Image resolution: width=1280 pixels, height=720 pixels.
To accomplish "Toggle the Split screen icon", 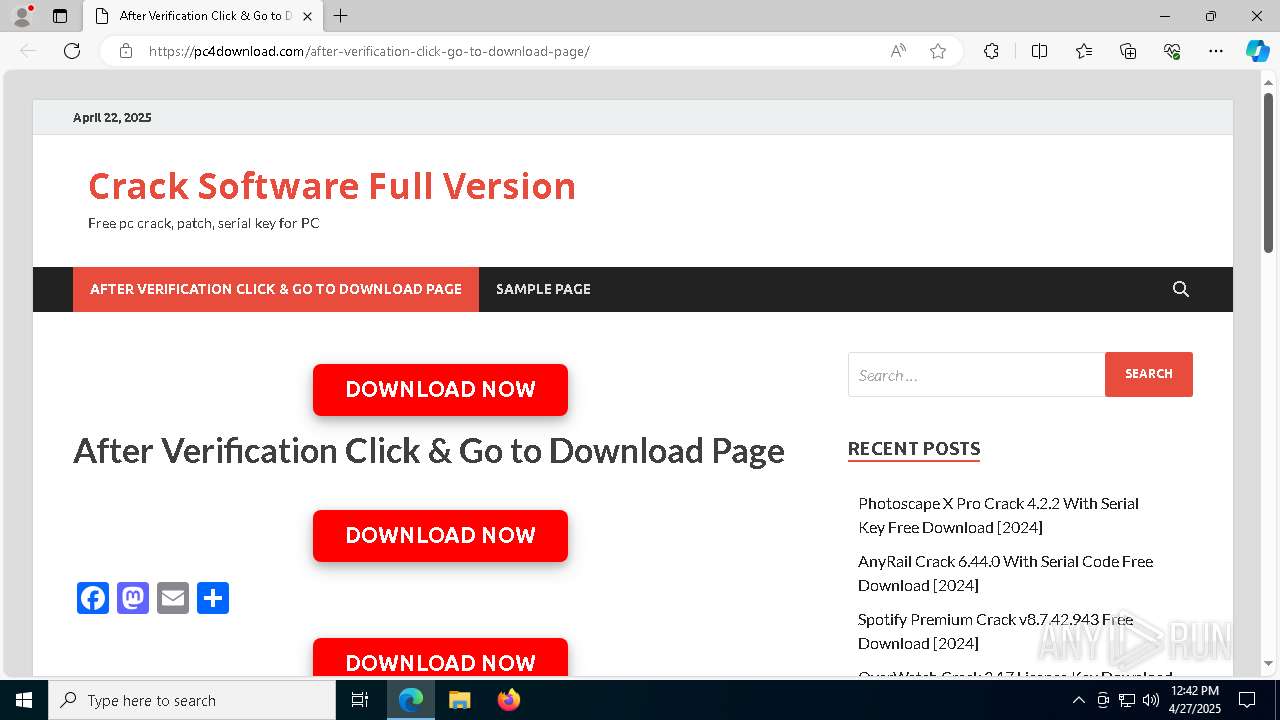I will [x=1039, y=51].
